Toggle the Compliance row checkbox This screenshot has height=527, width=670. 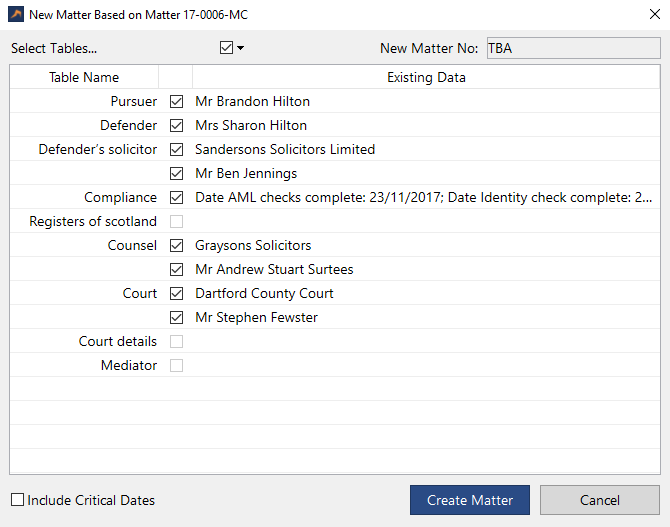[x=177, y=197]
